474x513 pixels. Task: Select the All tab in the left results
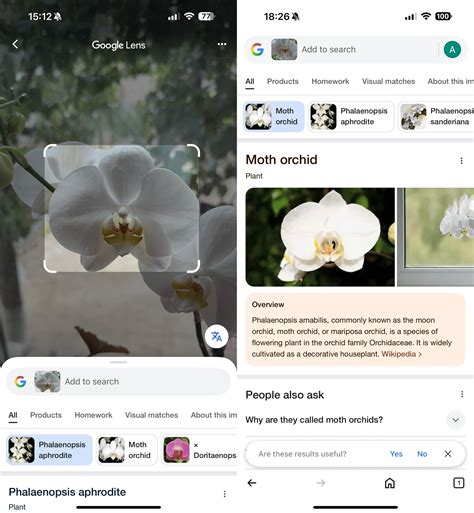click(x=13, y=415)
